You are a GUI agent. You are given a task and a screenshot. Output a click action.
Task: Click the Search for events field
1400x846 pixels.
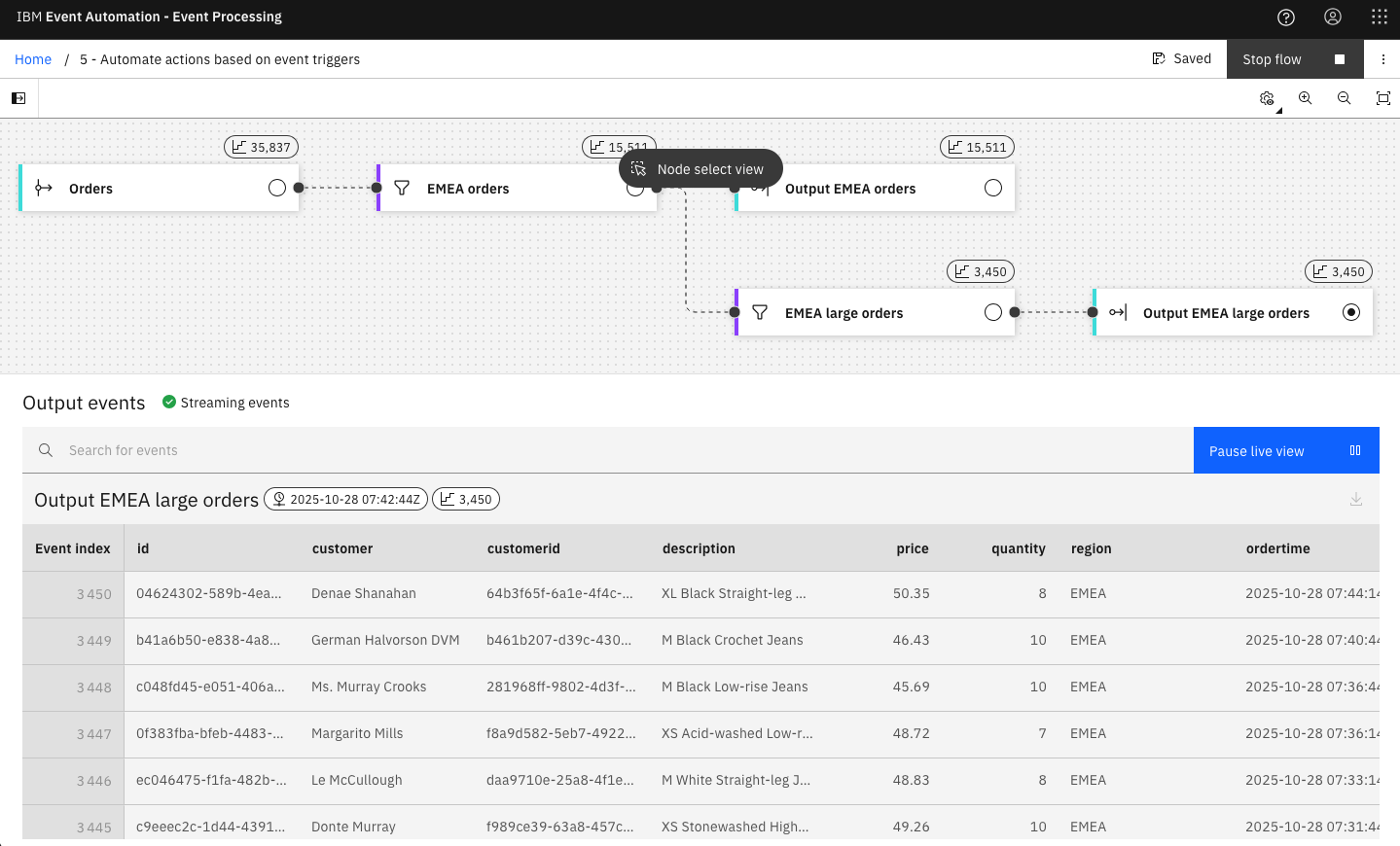(x=623, y=450)
